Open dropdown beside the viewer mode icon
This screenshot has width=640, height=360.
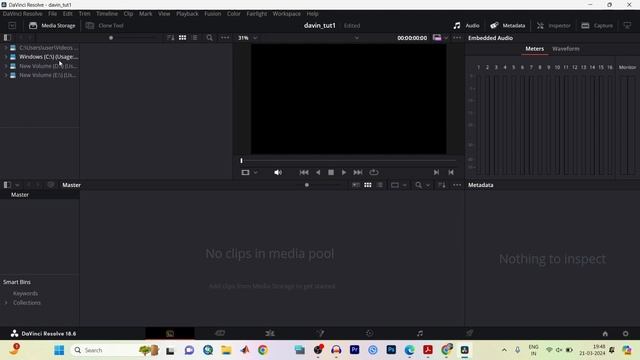click(x=256, y=172)
